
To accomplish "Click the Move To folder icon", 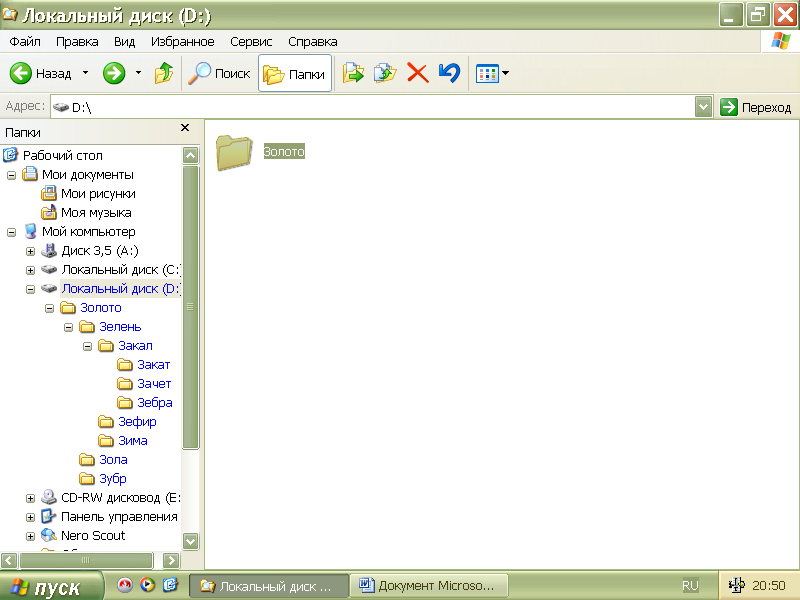I will tap(353, 73).
